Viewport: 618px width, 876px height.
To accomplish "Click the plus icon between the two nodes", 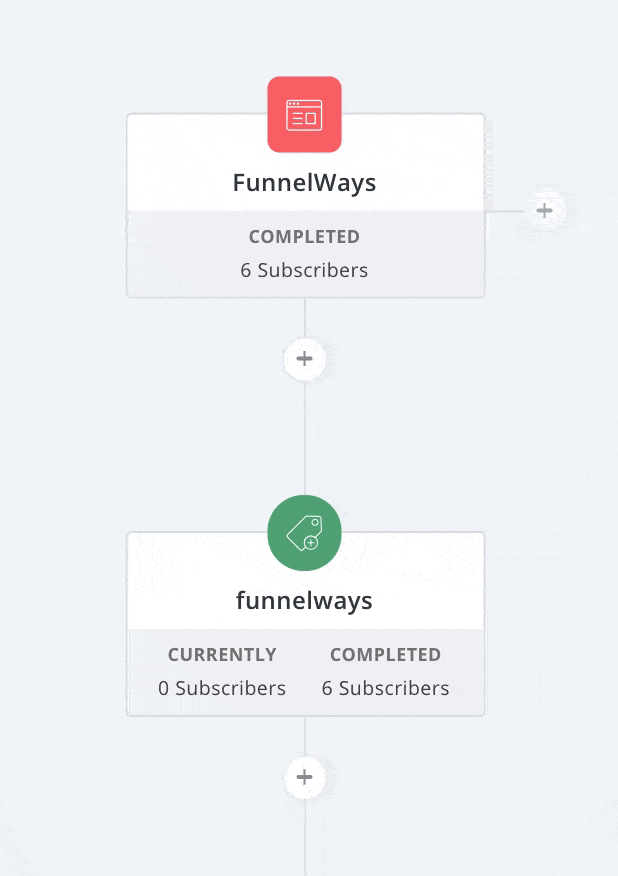I will tap(304, 358).
